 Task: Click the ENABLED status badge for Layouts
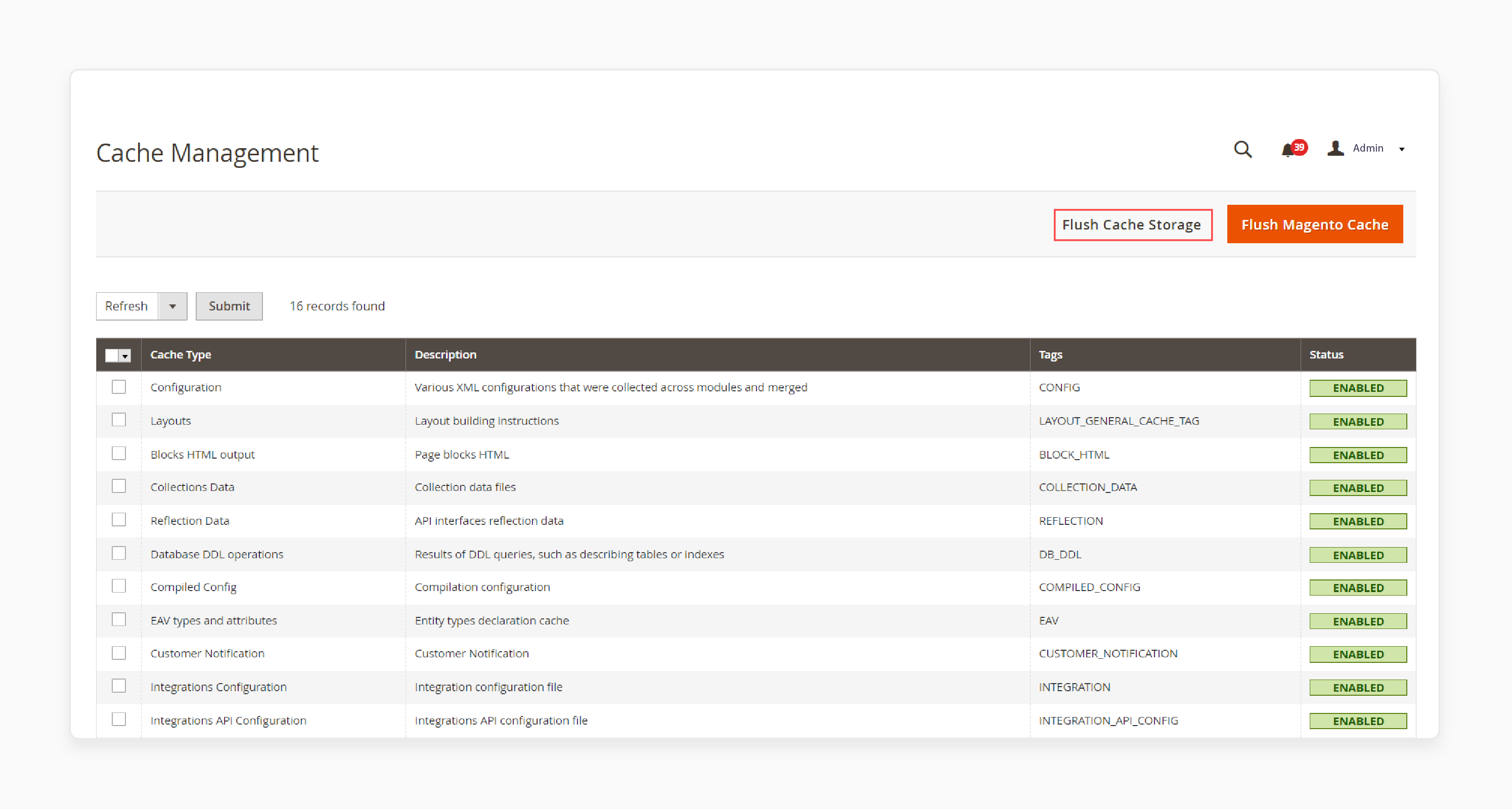[x=1357, y=420]
